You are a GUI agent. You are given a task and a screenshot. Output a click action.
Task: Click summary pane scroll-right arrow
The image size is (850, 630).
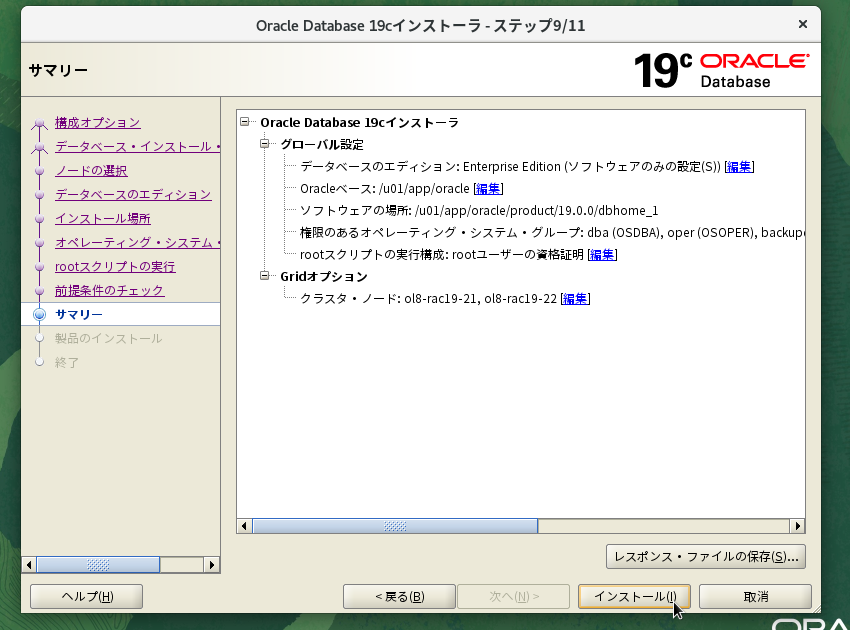pyautogui.click(x=797, y=526)
